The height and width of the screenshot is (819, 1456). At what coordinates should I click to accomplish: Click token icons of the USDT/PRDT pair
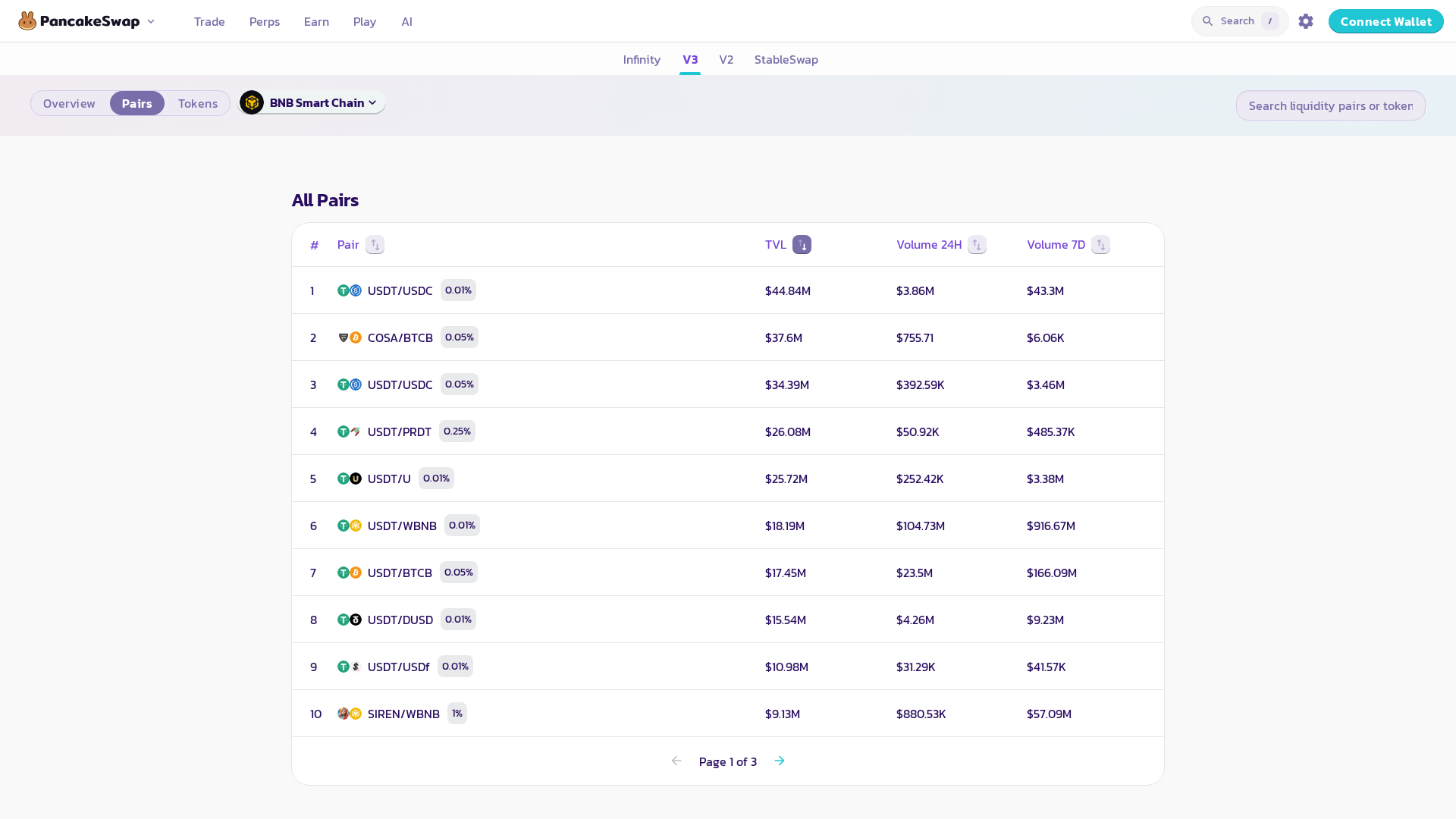tap(350, 431)
